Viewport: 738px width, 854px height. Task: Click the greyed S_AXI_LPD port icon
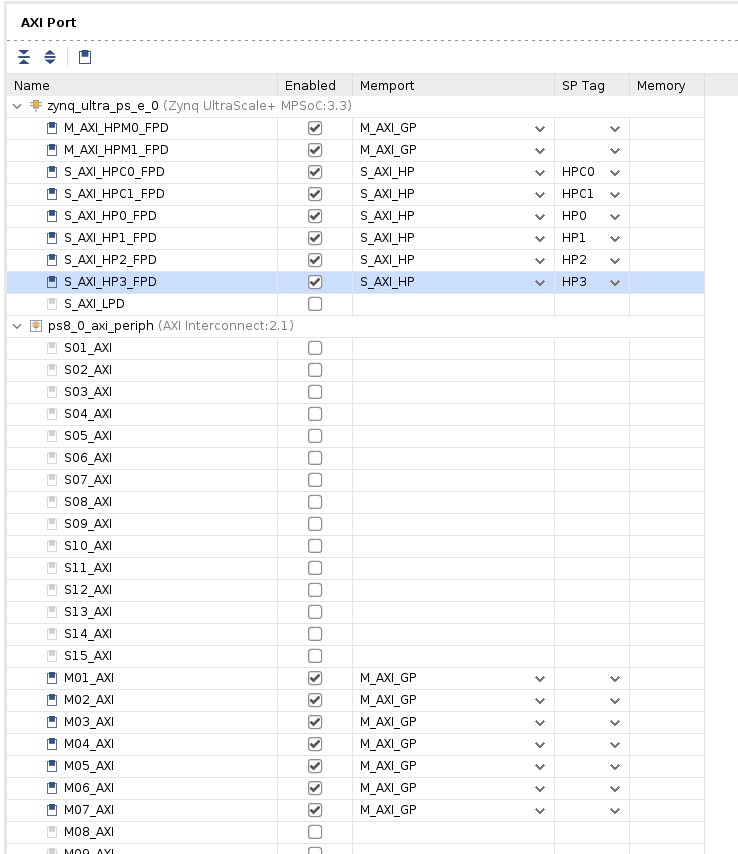(52, 304)
